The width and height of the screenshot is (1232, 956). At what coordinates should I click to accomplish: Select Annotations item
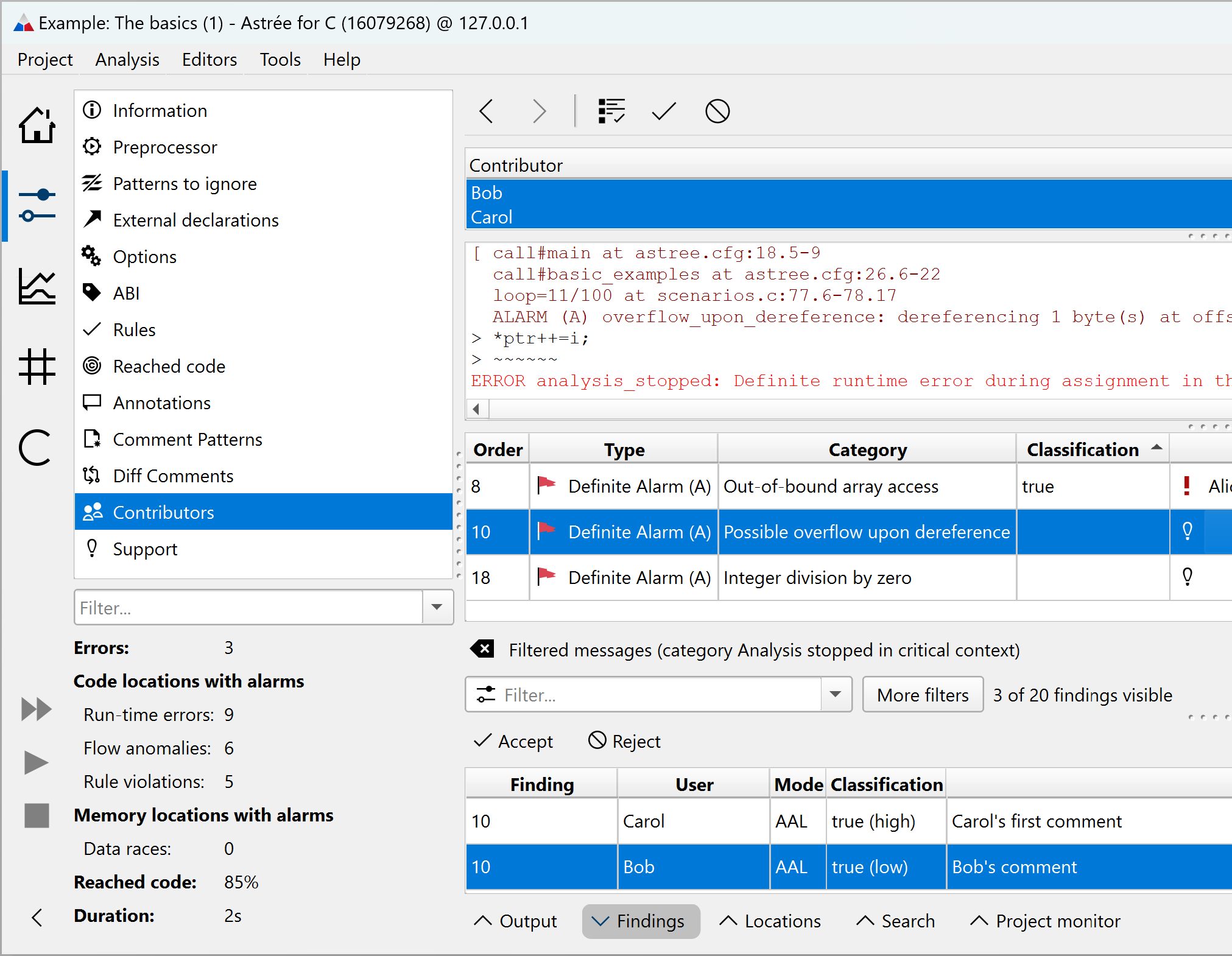point(263,402)
